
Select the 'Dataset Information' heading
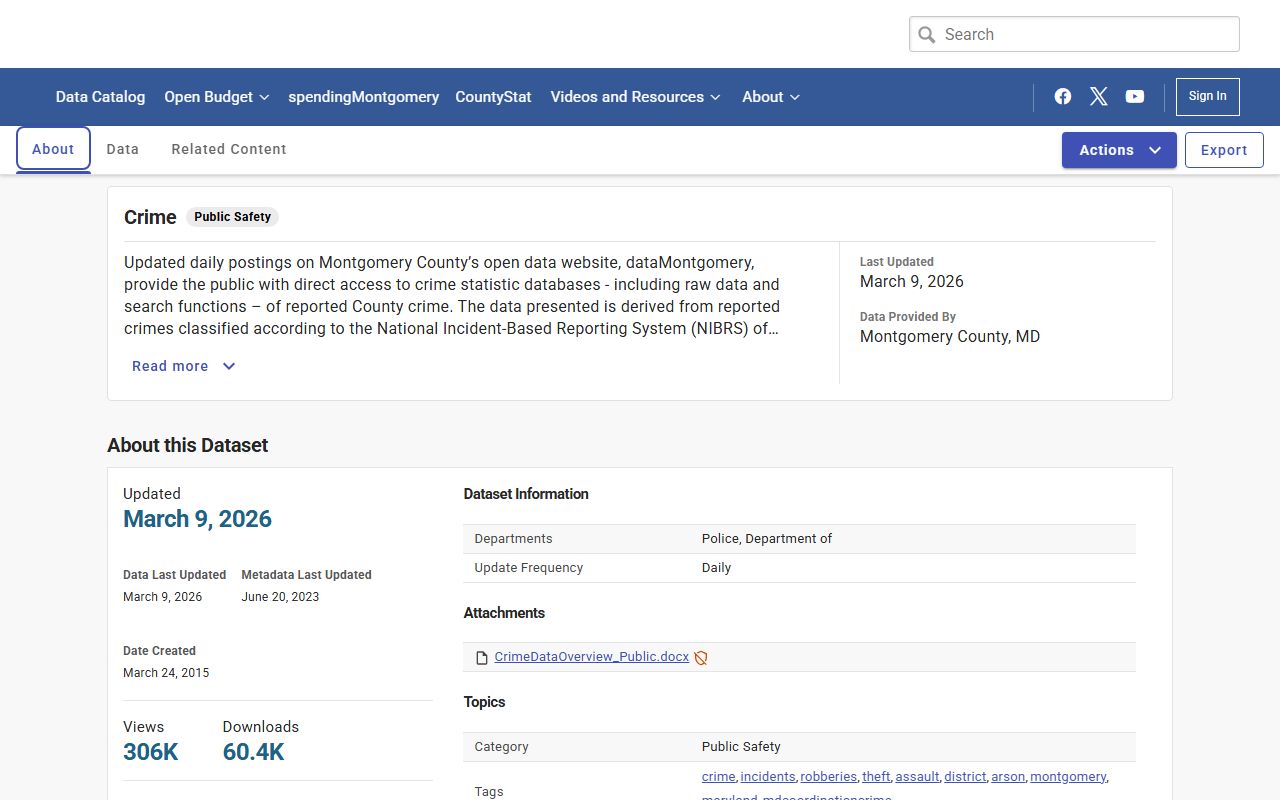pos(526,494)
